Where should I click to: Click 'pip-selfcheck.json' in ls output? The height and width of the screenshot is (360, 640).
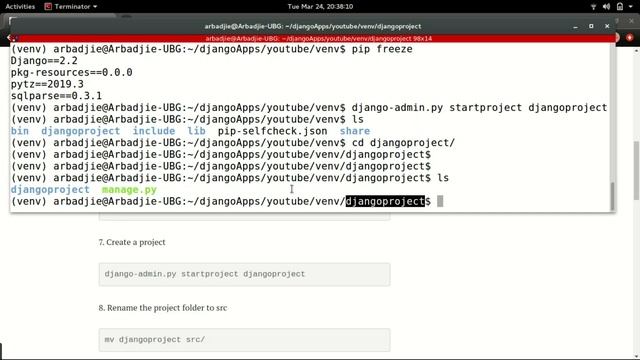click(x=273, y=131)
